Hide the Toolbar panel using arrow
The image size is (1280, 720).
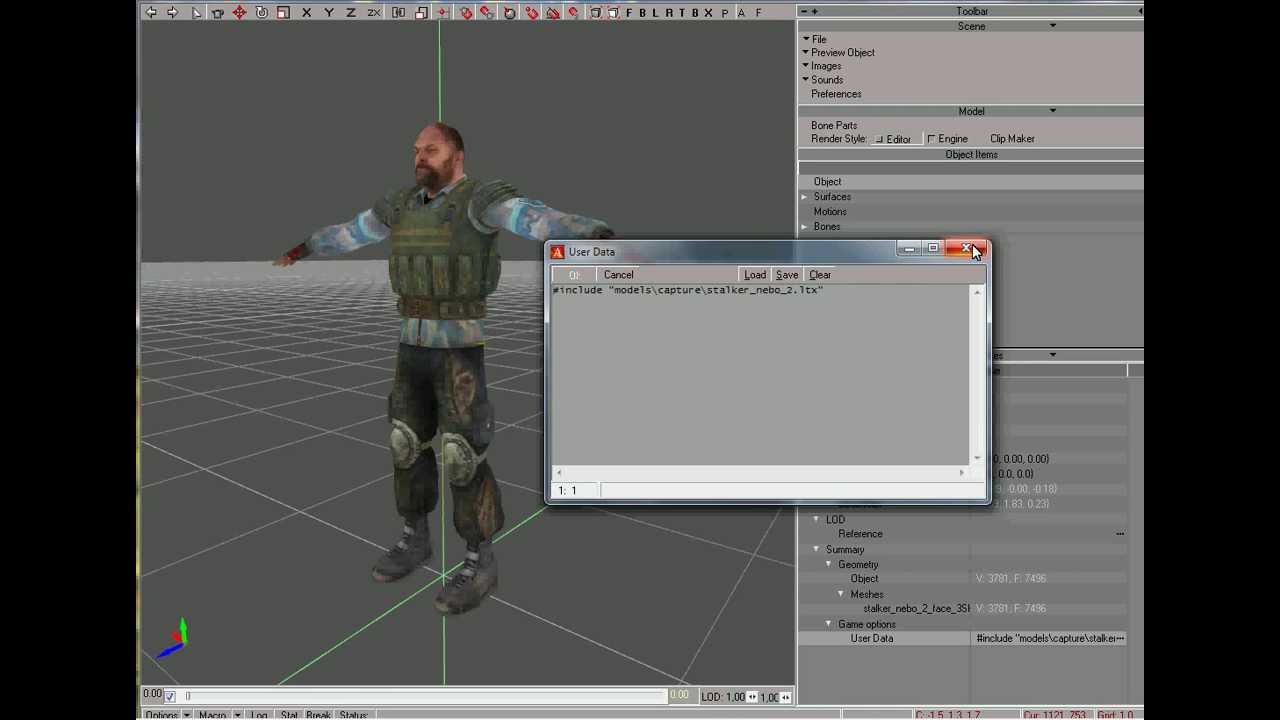click(1141, 11)
